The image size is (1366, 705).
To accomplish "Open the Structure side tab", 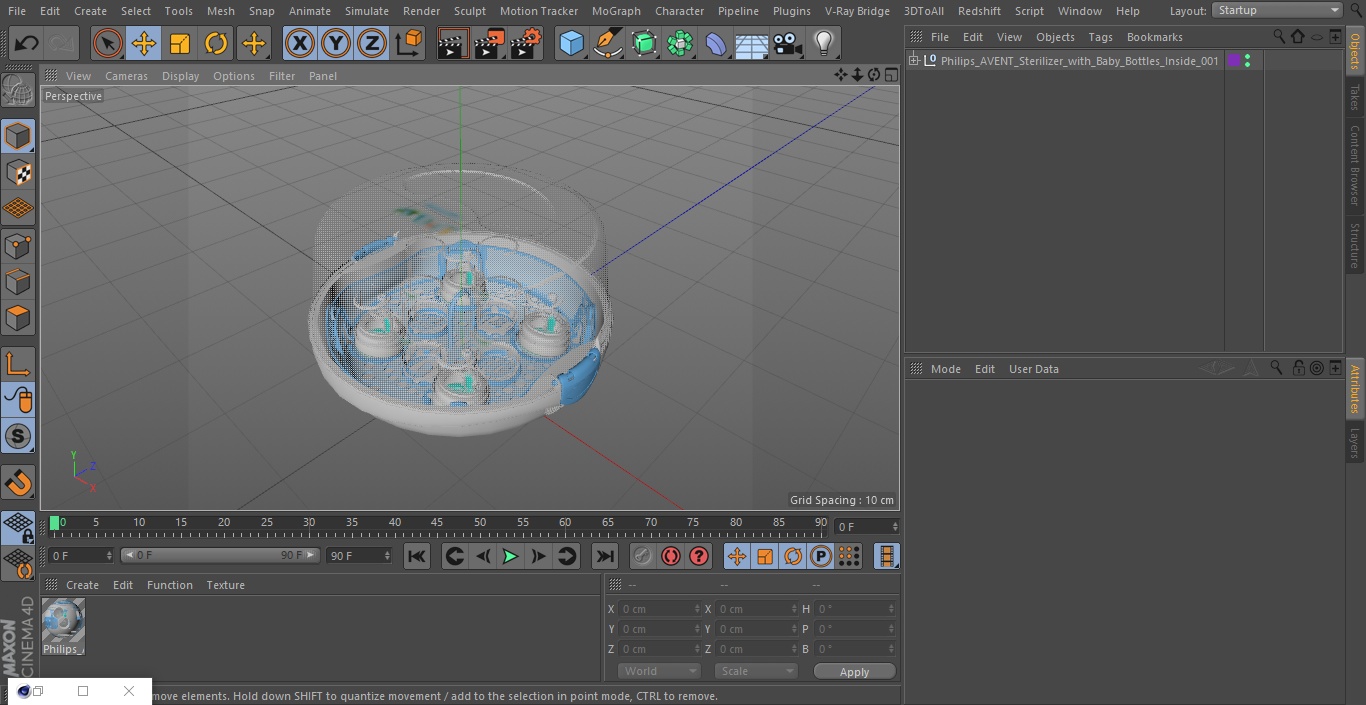I will 1355,246.
